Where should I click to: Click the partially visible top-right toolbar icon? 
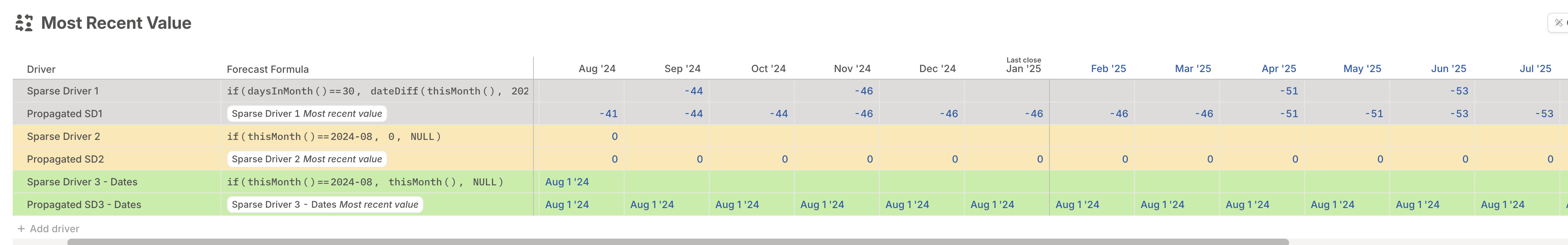[x=1559, y=23]
